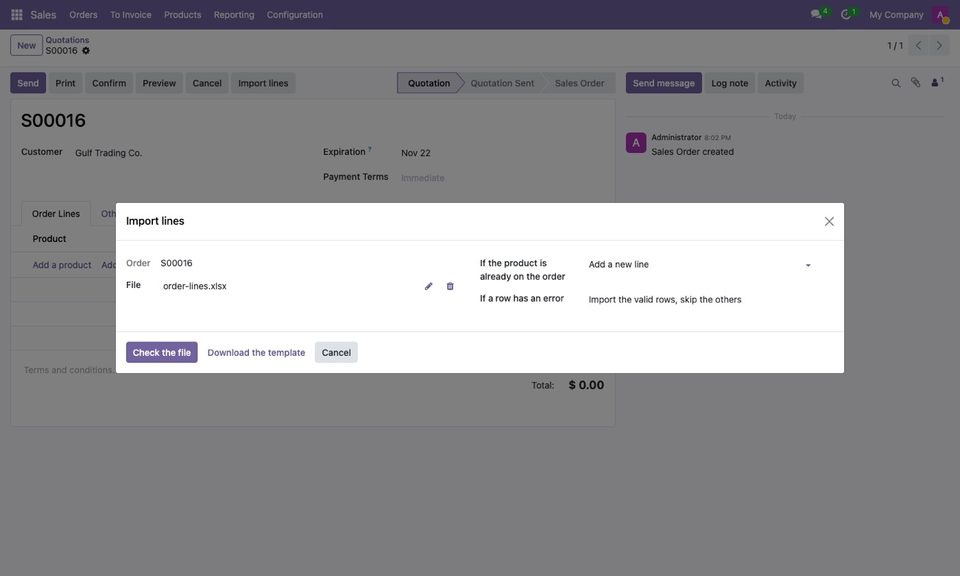
Task: Click the Check the file button
Action: pyautogui.click(x=162, y=353)
